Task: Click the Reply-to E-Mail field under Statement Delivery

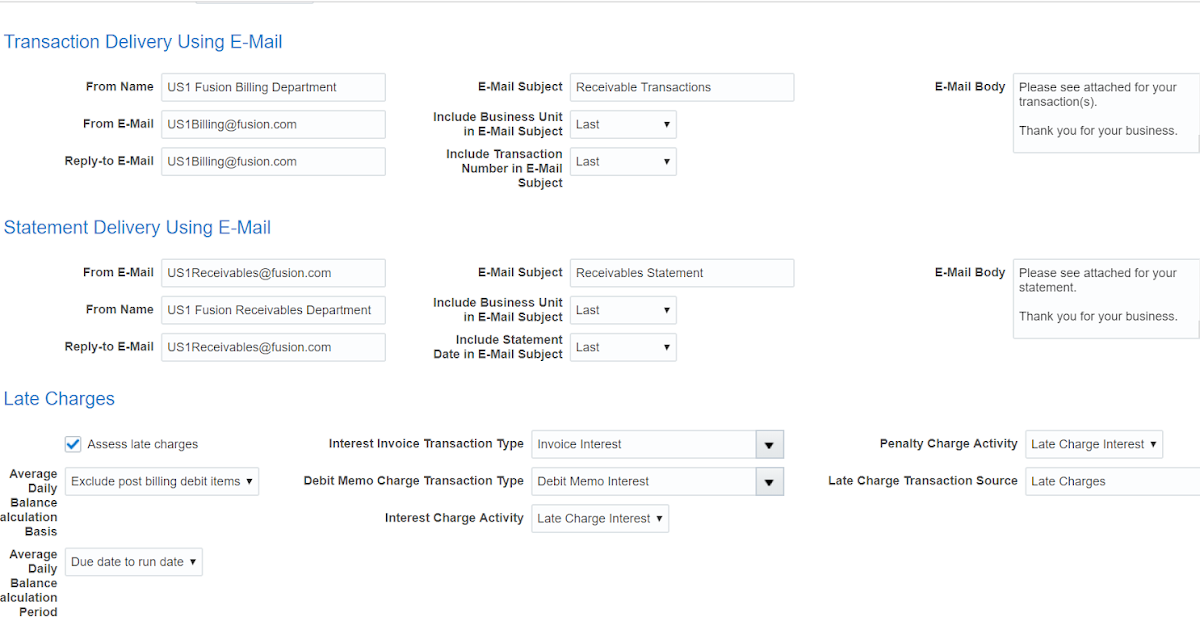Action: click(x=272, y=346)
